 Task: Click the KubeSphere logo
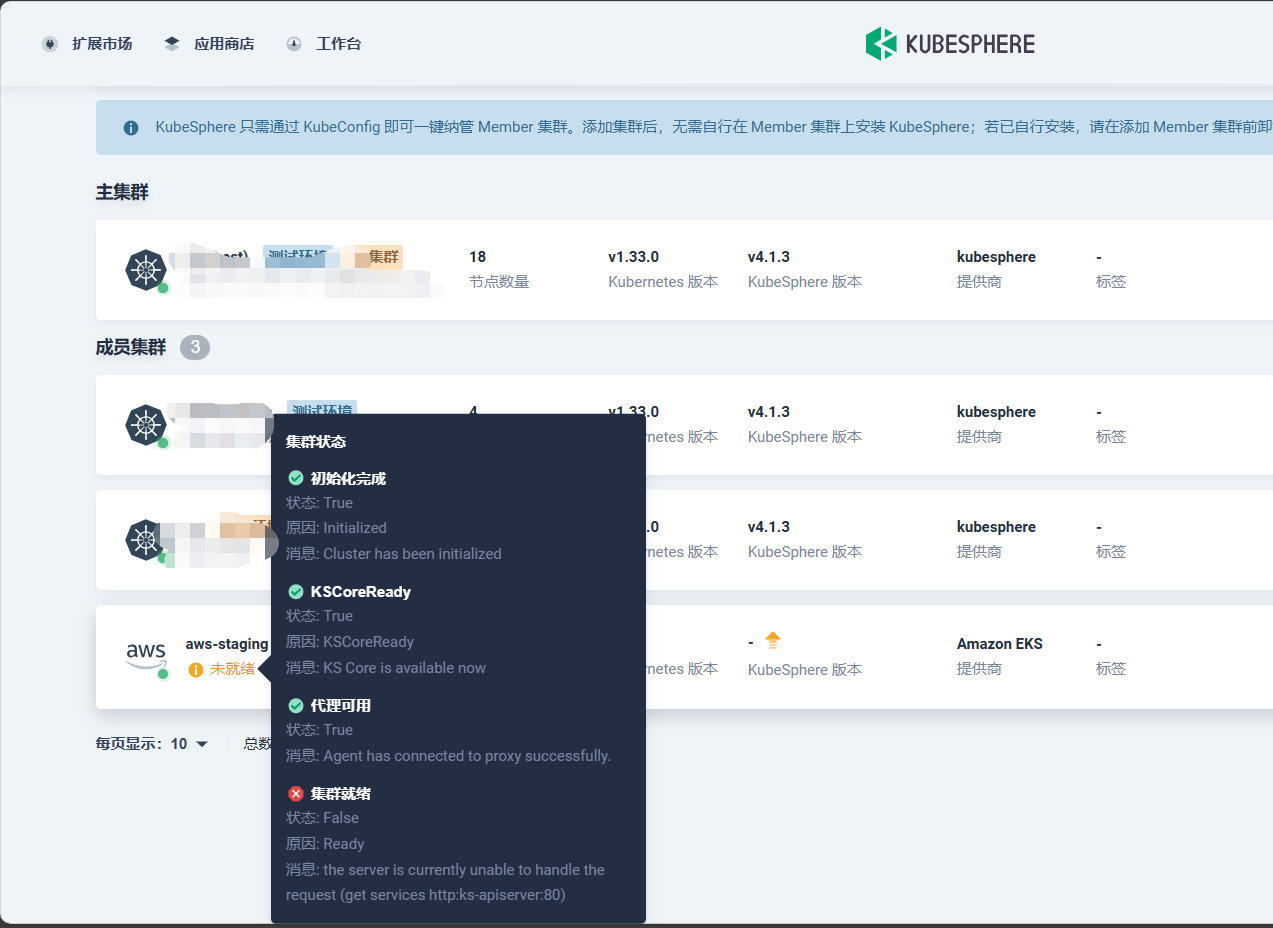click(x=950, y=44)
